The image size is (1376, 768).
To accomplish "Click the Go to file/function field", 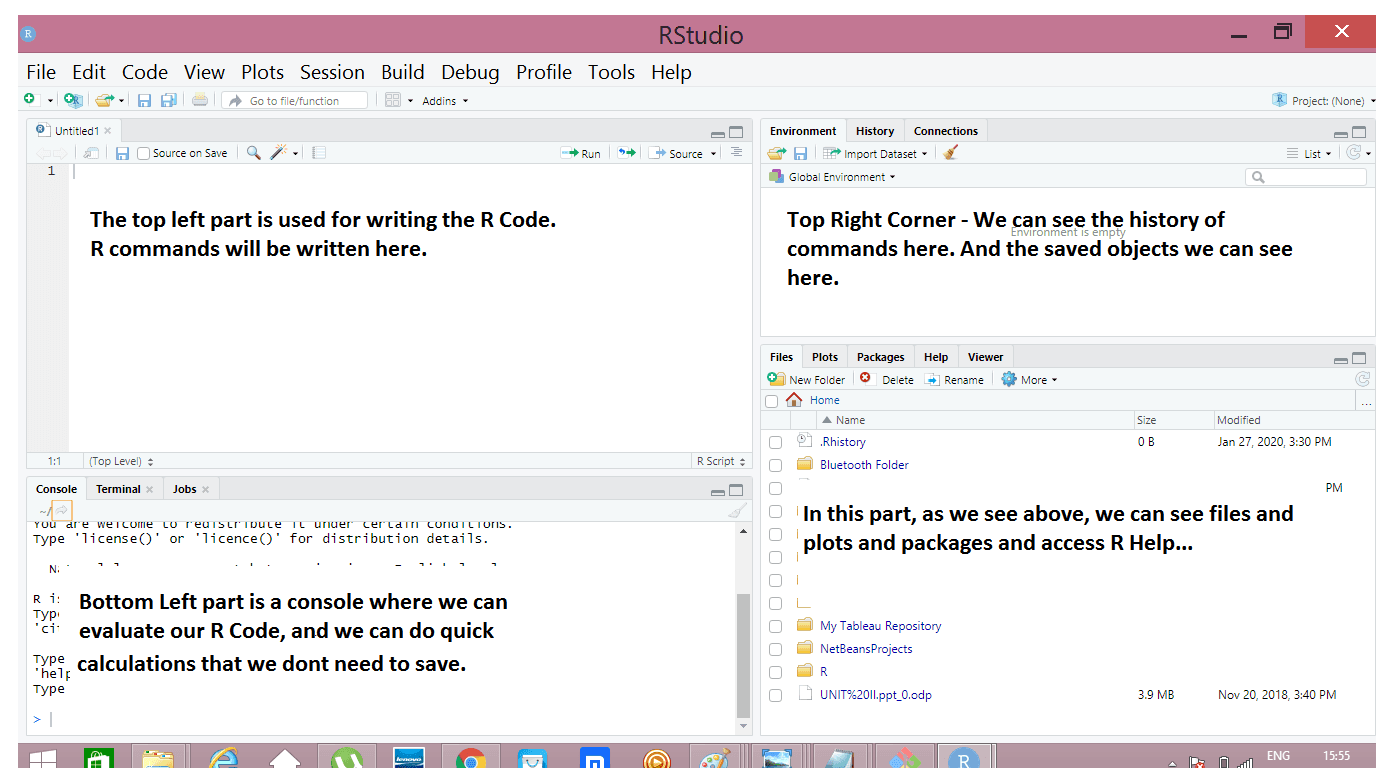I will [294, 100].
